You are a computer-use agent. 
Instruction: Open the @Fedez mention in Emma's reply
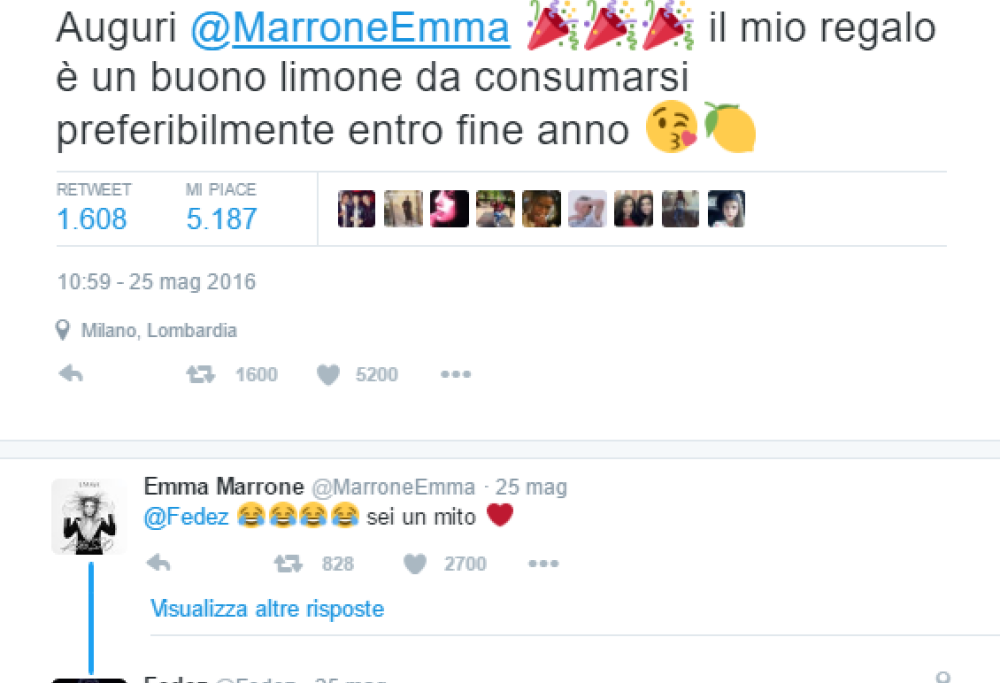pyautogui.click(x=186, y=517)
